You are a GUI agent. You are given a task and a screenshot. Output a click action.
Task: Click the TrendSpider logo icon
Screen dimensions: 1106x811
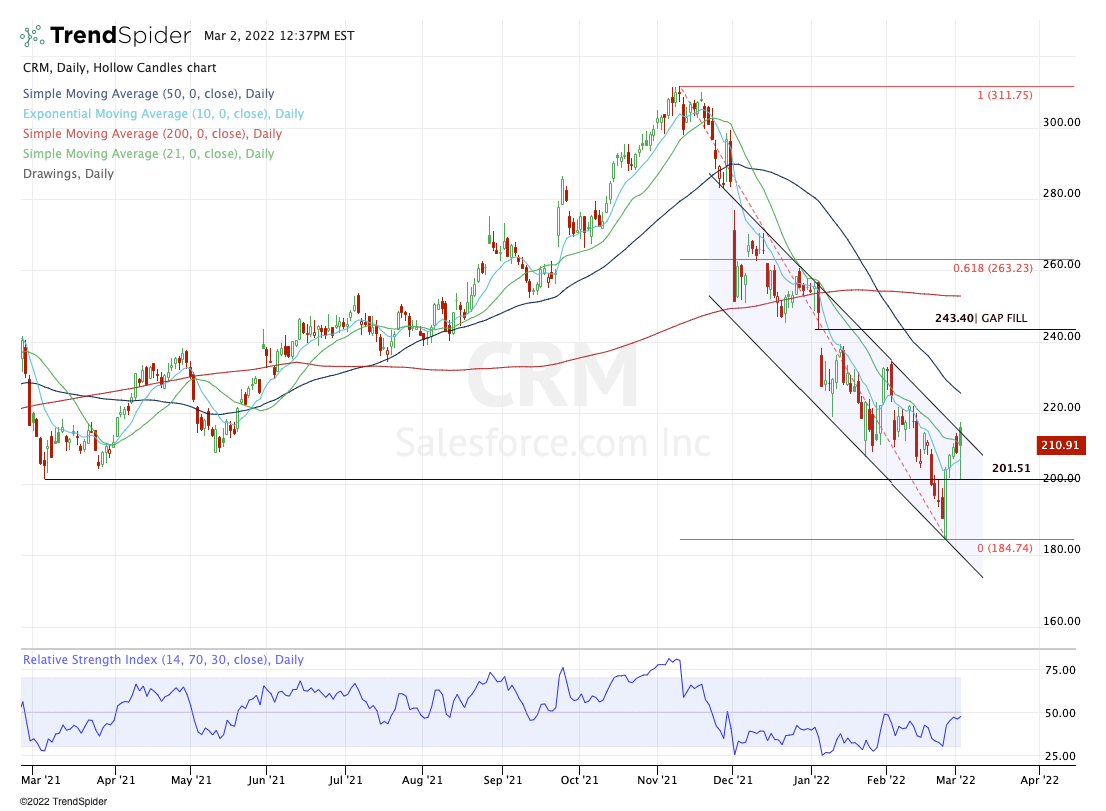(x=32, y=35)
